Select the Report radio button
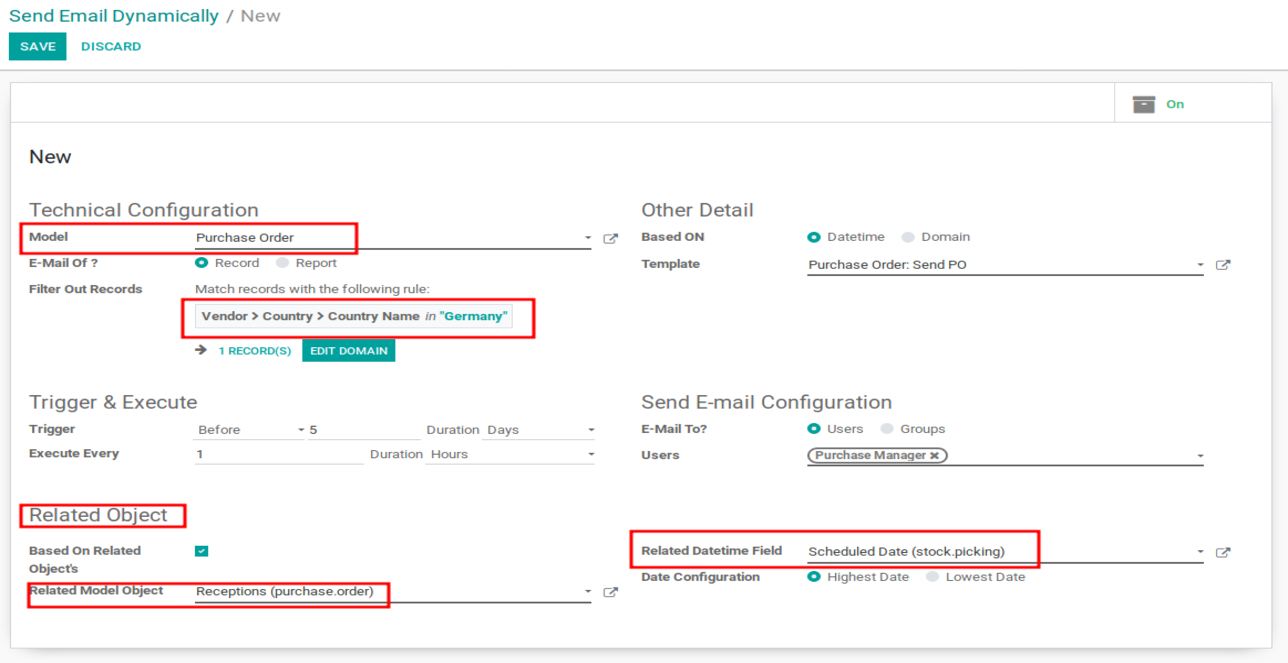Screen dimensions: 1288x663 283,263
